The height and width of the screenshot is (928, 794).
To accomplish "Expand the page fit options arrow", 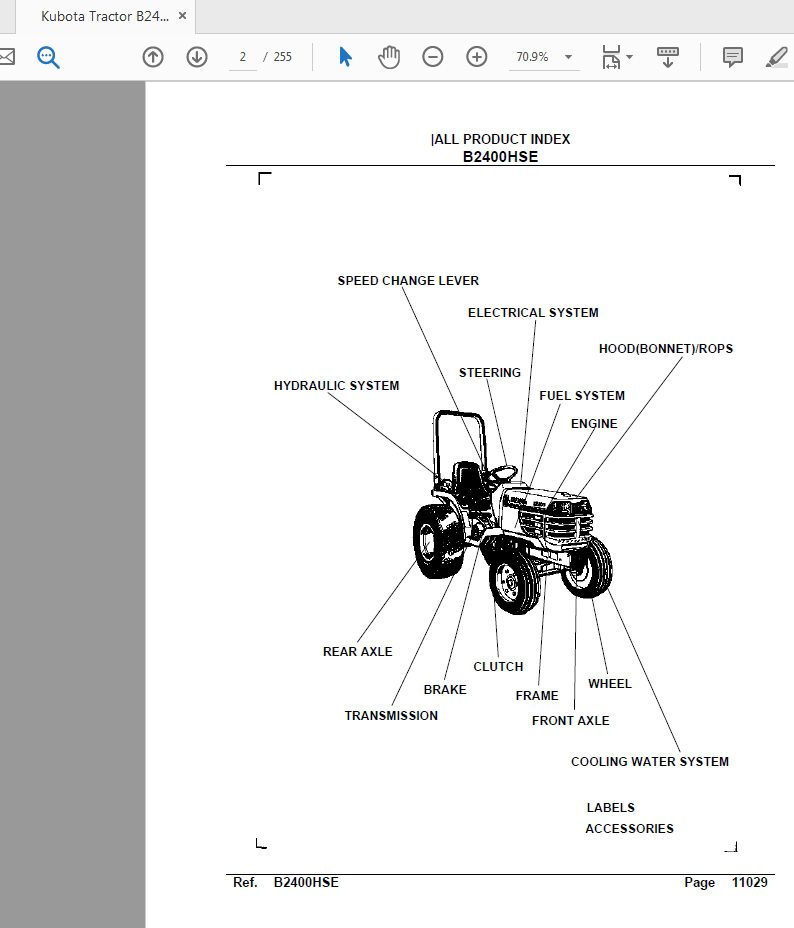I will tap(630, 57).
